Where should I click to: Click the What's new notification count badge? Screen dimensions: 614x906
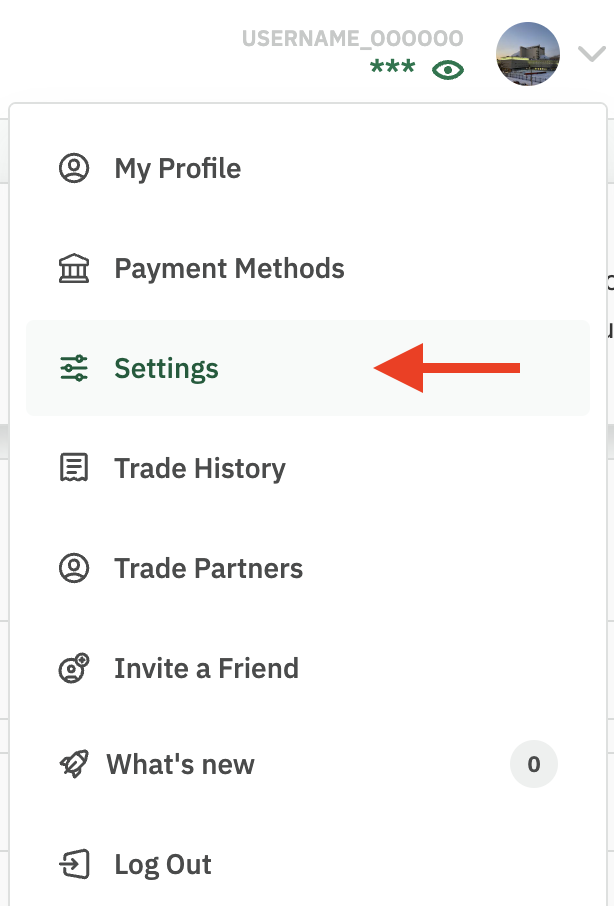point(534,764)
